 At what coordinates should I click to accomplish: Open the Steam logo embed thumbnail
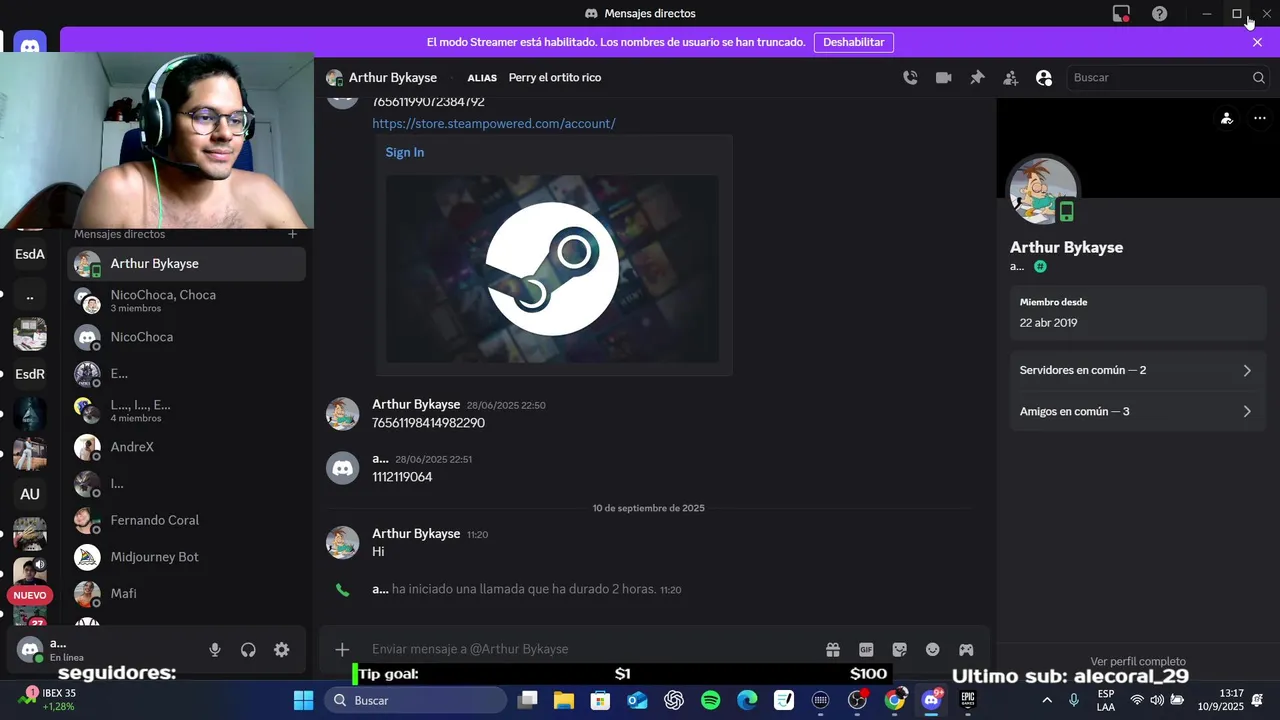552,269
